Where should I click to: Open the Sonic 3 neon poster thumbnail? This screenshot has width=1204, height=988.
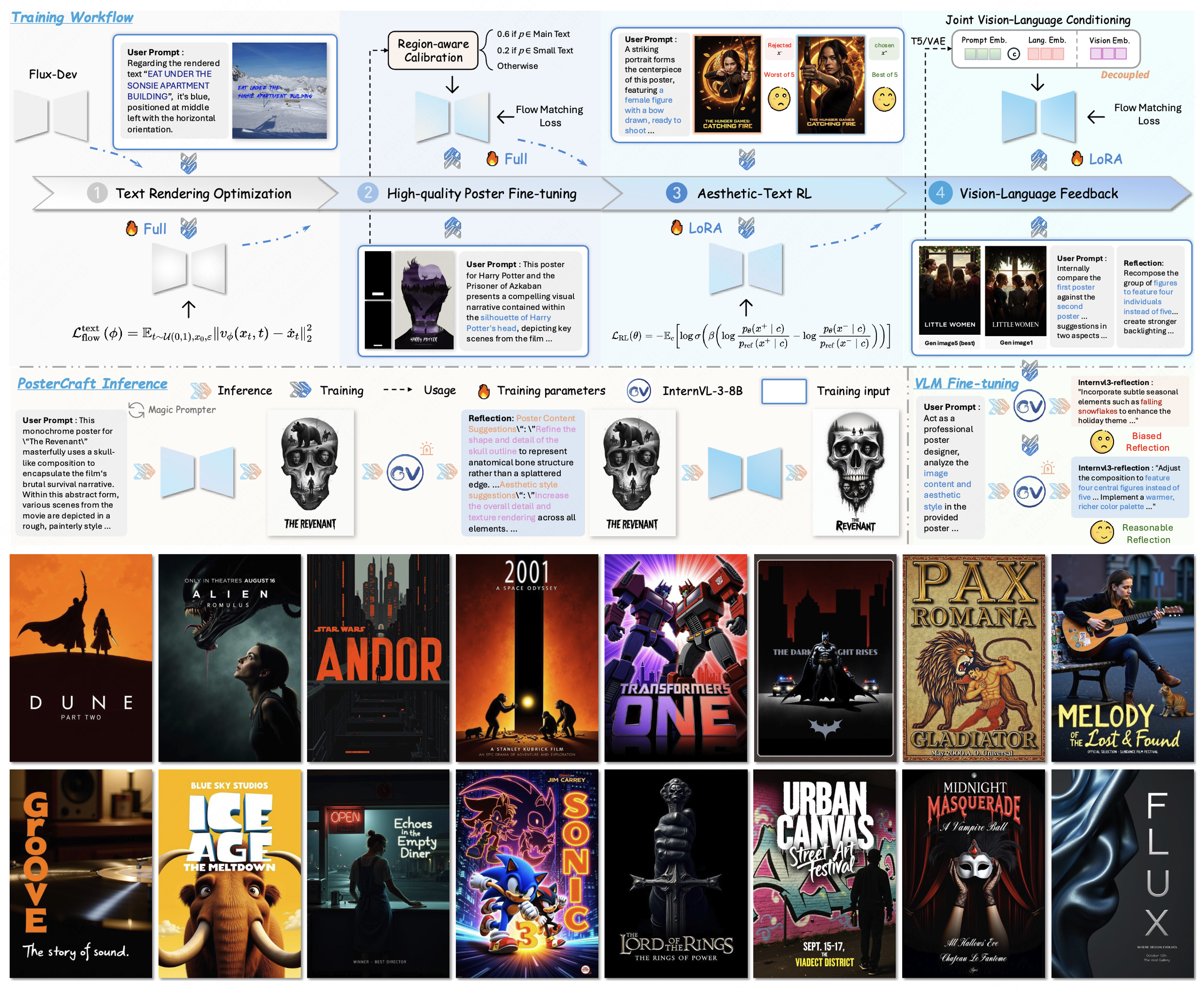[x=527, y=873]
